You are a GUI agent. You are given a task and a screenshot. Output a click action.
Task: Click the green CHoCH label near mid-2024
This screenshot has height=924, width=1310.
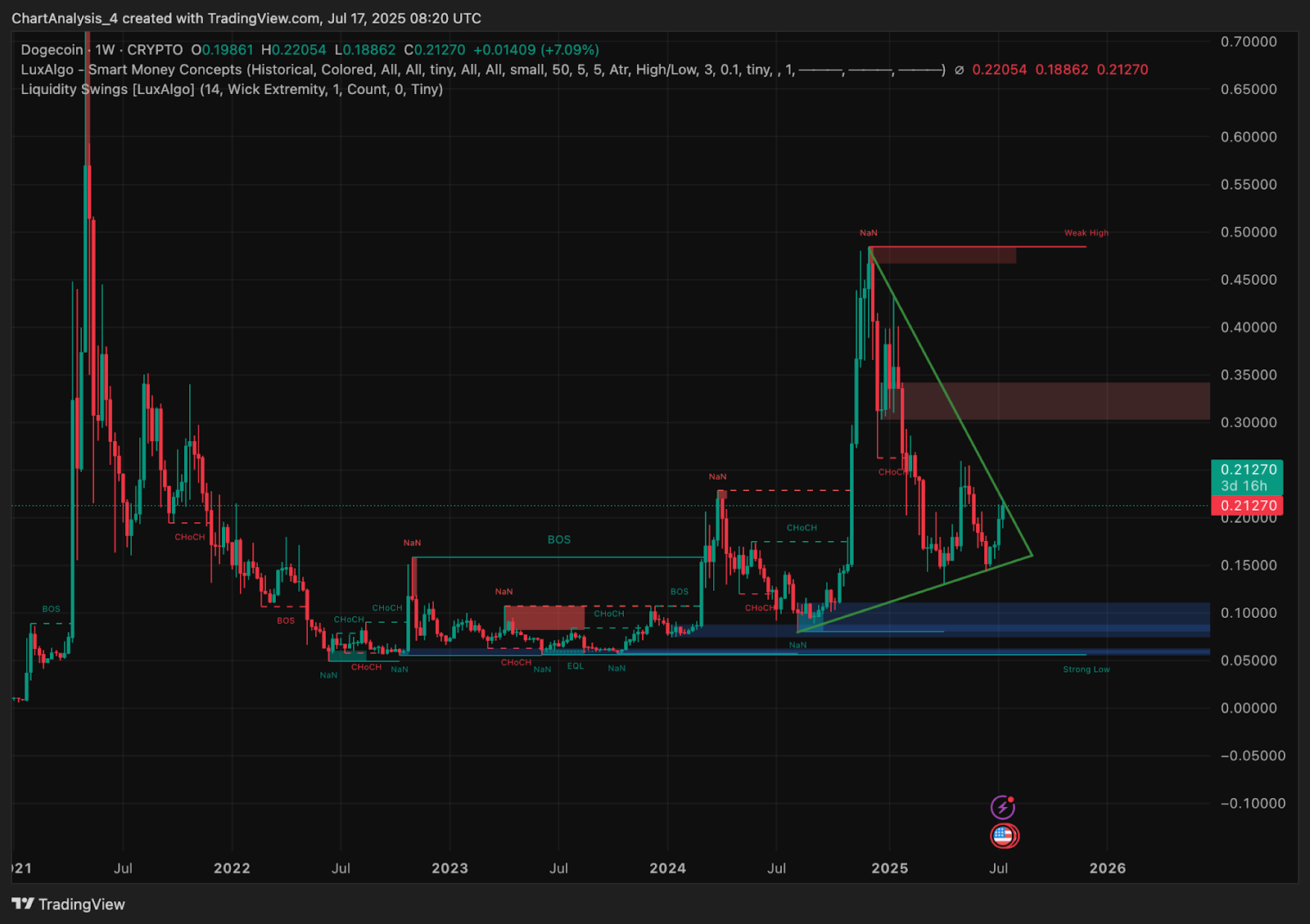click(802, 528)
